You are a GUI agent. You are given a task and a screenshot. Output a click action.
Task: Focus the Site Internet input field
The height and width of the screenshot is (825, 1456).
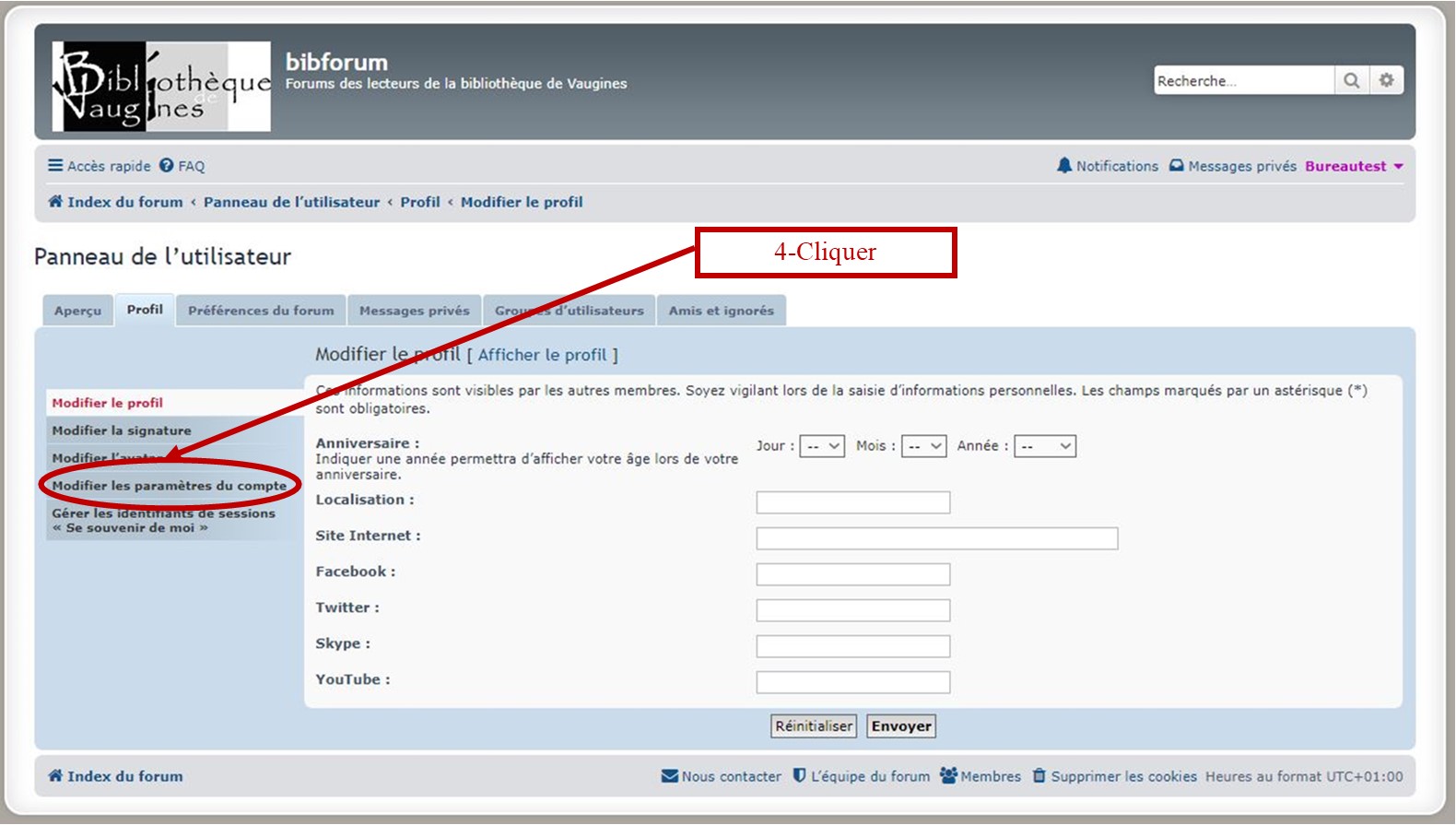coord(936,538)
